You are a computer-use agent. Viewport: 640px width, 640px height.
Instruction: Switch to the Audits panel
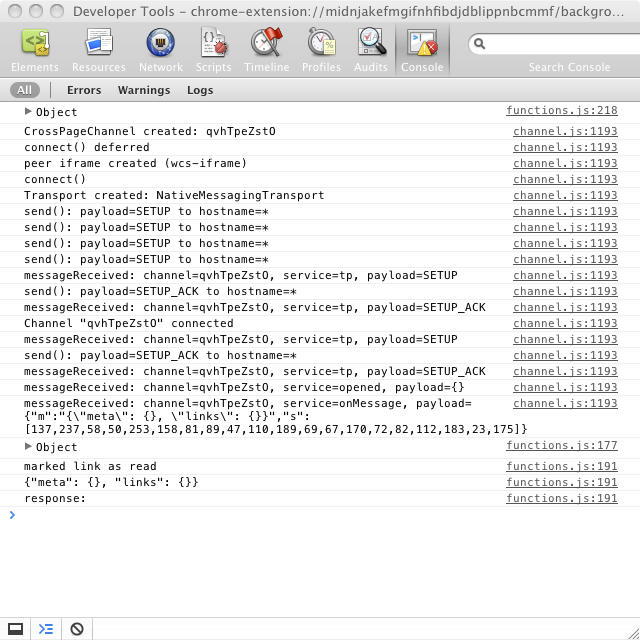[x=371, y=50]
